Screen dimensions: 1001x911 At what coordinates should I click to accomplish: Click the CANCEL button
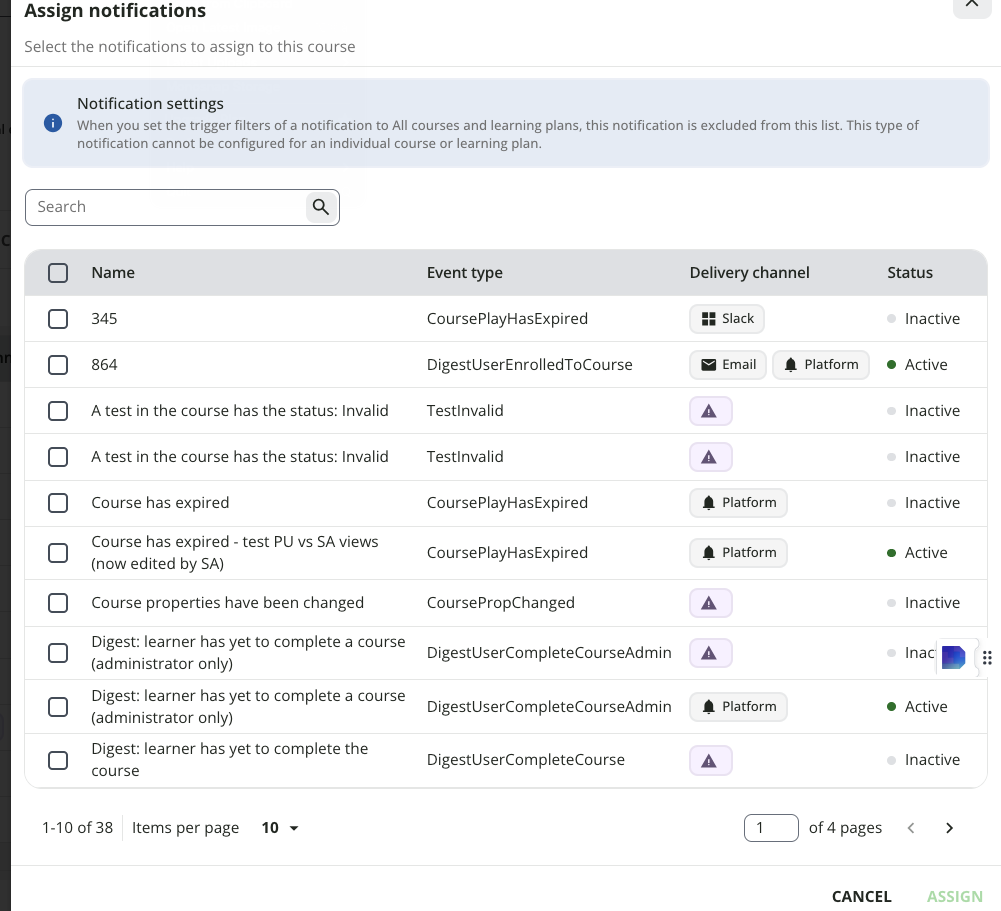[x=861, y=896]
